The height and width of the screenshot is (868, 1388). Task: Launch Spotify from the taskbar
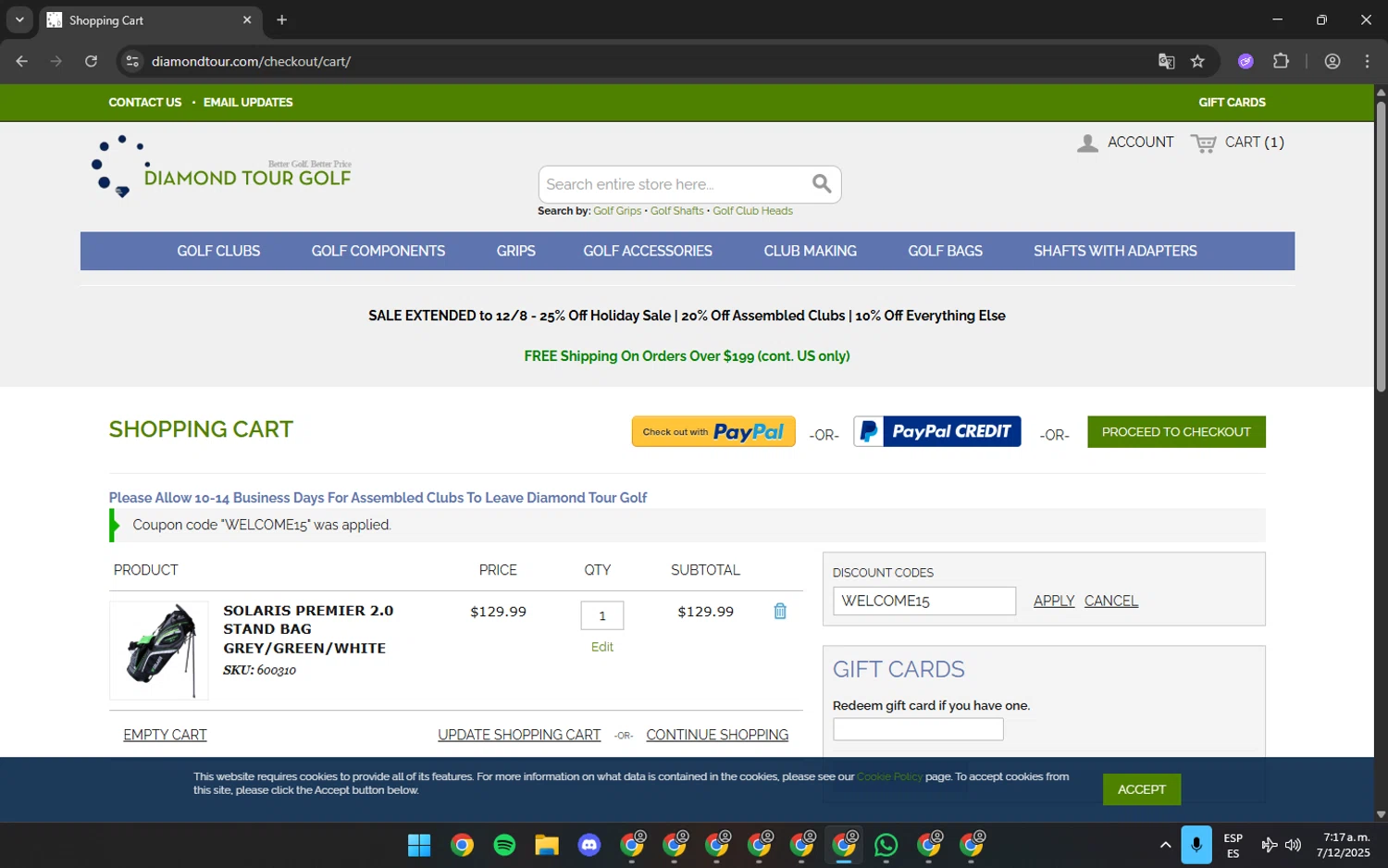(504, 845)
